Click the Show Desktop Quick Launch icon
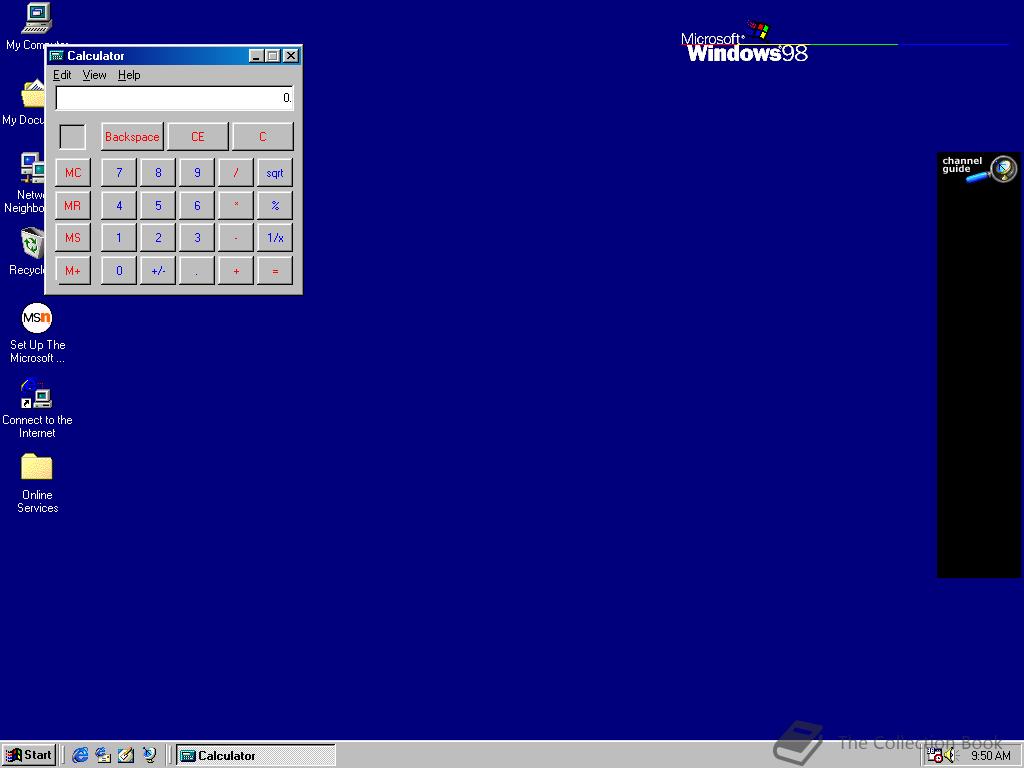Screen dimensions: 1024x768 [126, 755]
